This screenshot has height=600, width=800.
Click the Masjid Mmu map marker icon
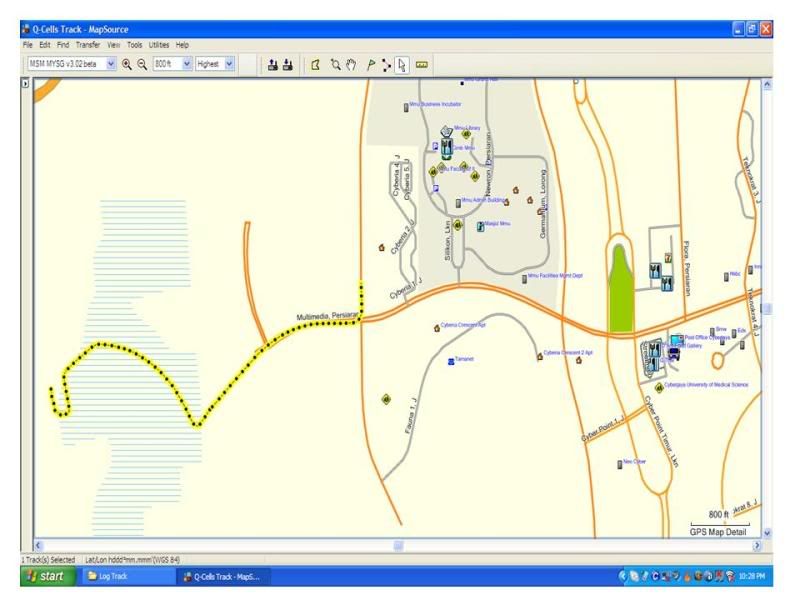click(480, 226)
